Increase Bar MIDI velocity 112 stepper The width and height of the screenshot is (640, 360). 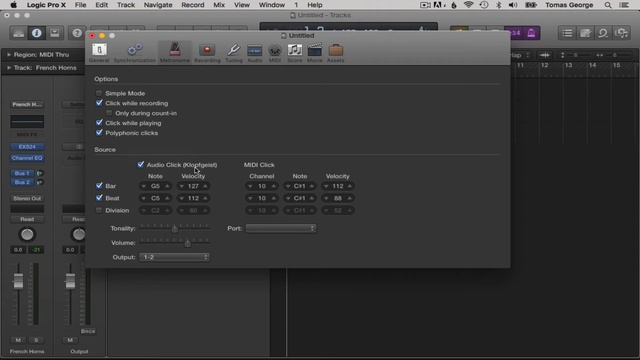pyautogui.click(x=349, y=186)
